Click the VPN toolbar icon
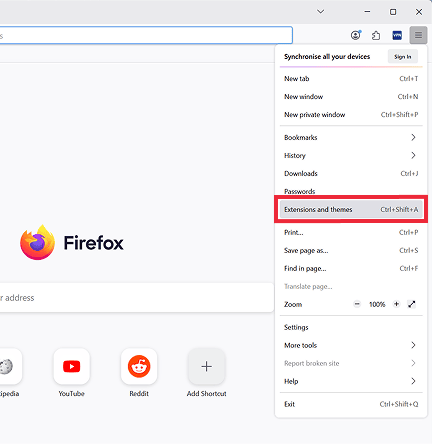Image resolution: width=432 pixels, height=444 pixels. click(397, 35)
